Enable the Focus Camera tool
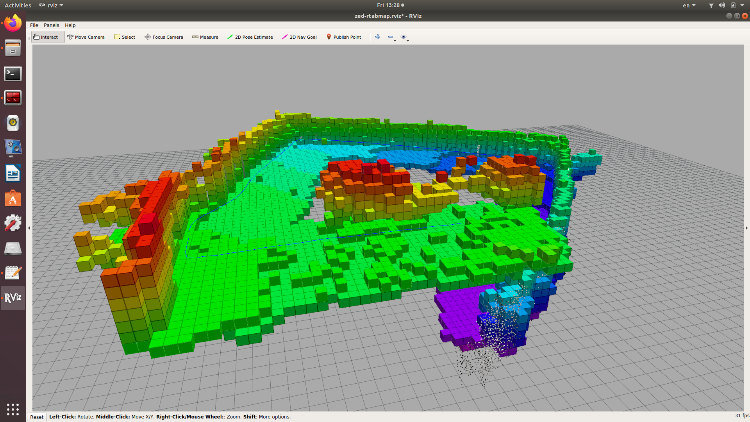Image resolution: width=750 pixels, height=422 pixels. pos(164,36)
